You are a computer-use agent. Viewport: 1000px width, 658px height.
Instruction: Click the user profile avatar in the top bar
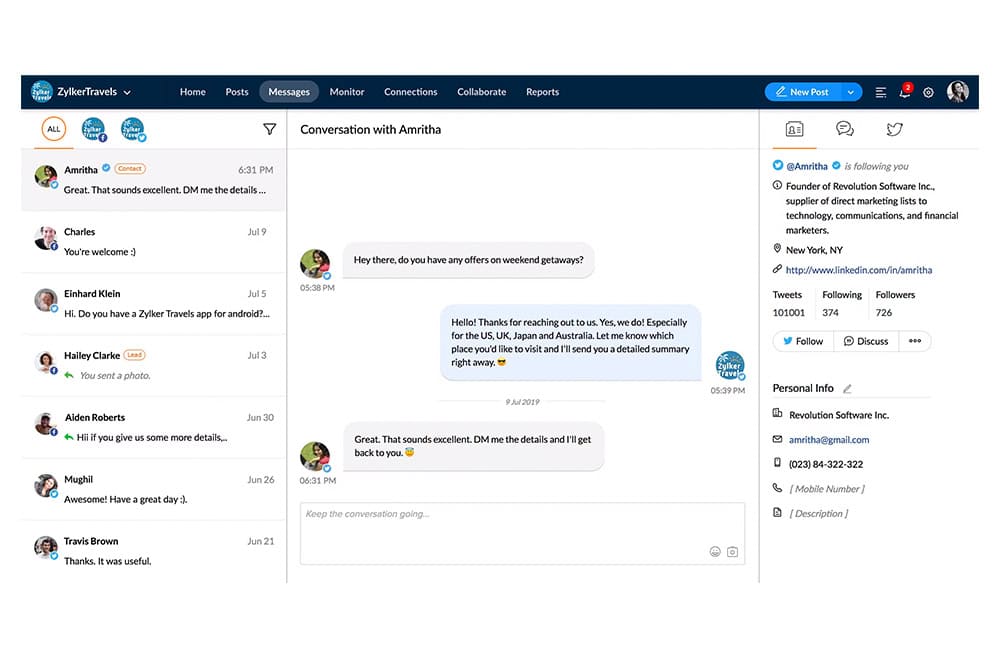click(958, 92)
